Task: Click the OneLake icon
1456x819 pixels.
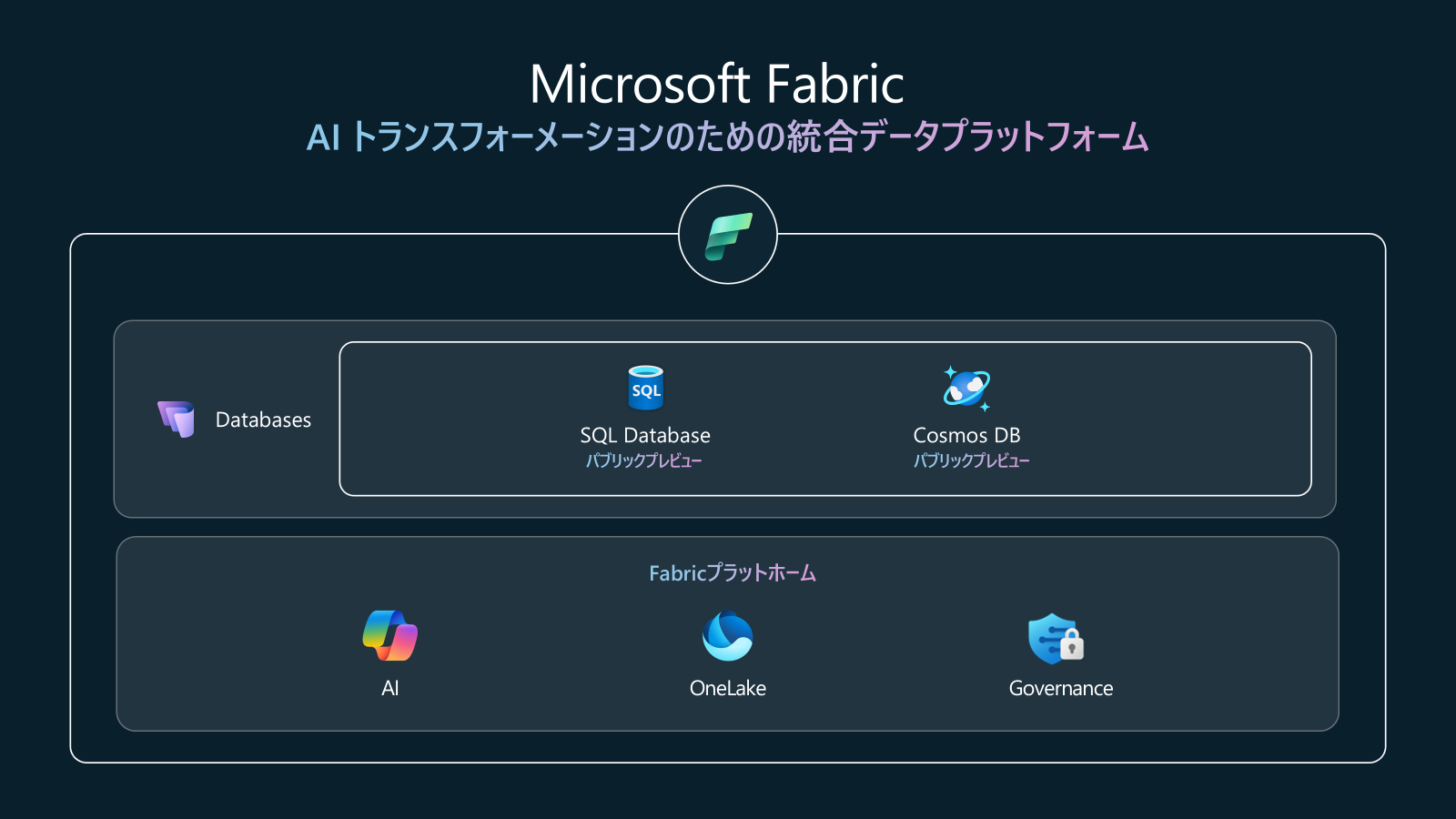Action: pyautogui.click(x=728, y=635)
